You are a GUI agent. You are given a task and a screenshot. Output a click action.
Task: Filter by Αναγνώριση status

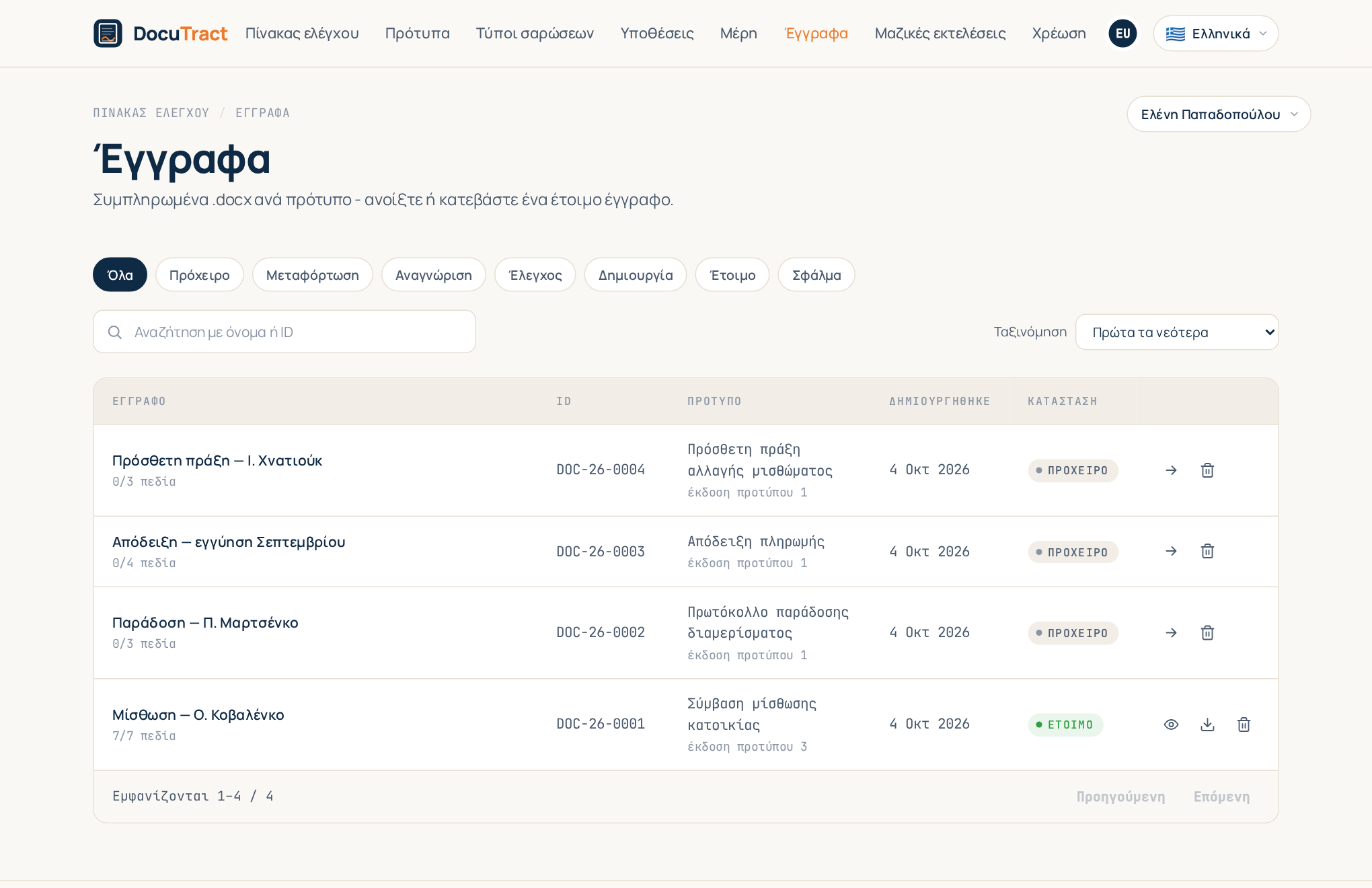click(x=433, y=274)
